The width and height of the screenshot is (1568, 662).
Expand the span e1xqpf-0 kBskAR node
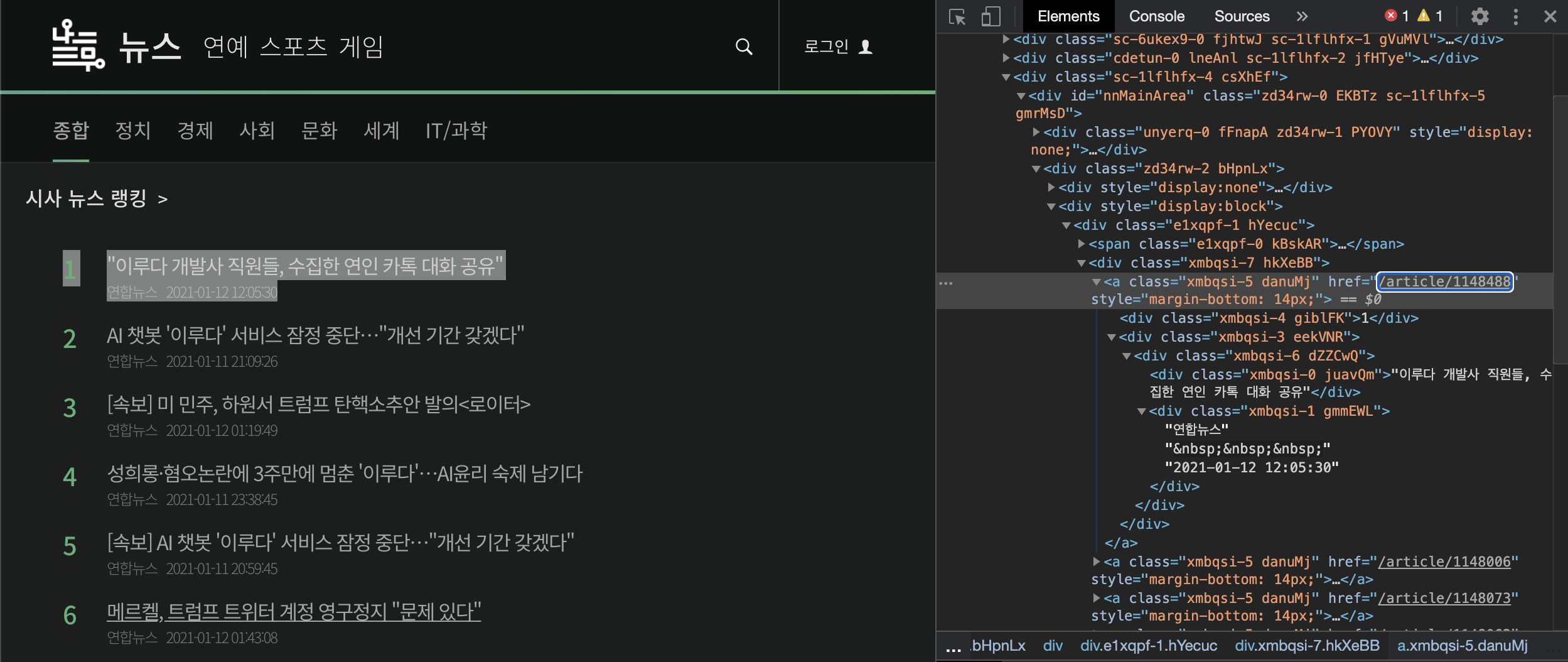click(1082, 244)
